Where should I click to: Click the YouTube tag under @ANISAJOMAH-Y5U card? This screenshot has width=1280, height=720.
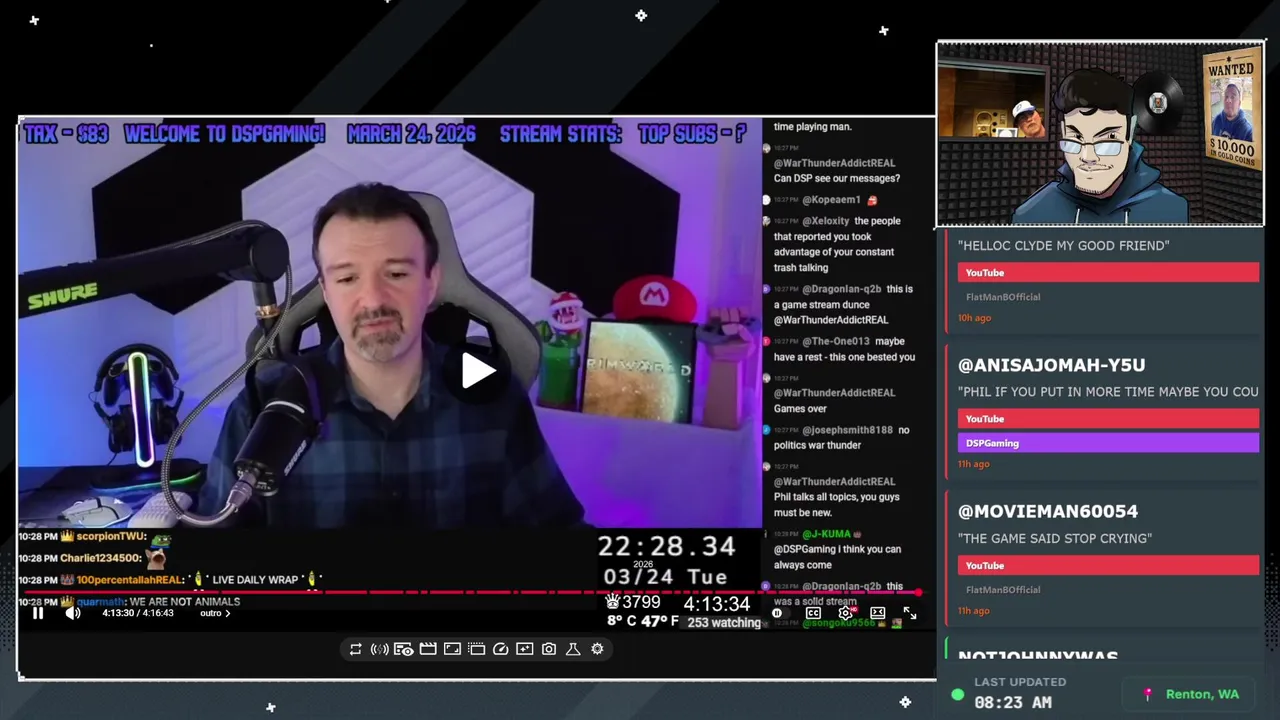[x=1108, y=419]
